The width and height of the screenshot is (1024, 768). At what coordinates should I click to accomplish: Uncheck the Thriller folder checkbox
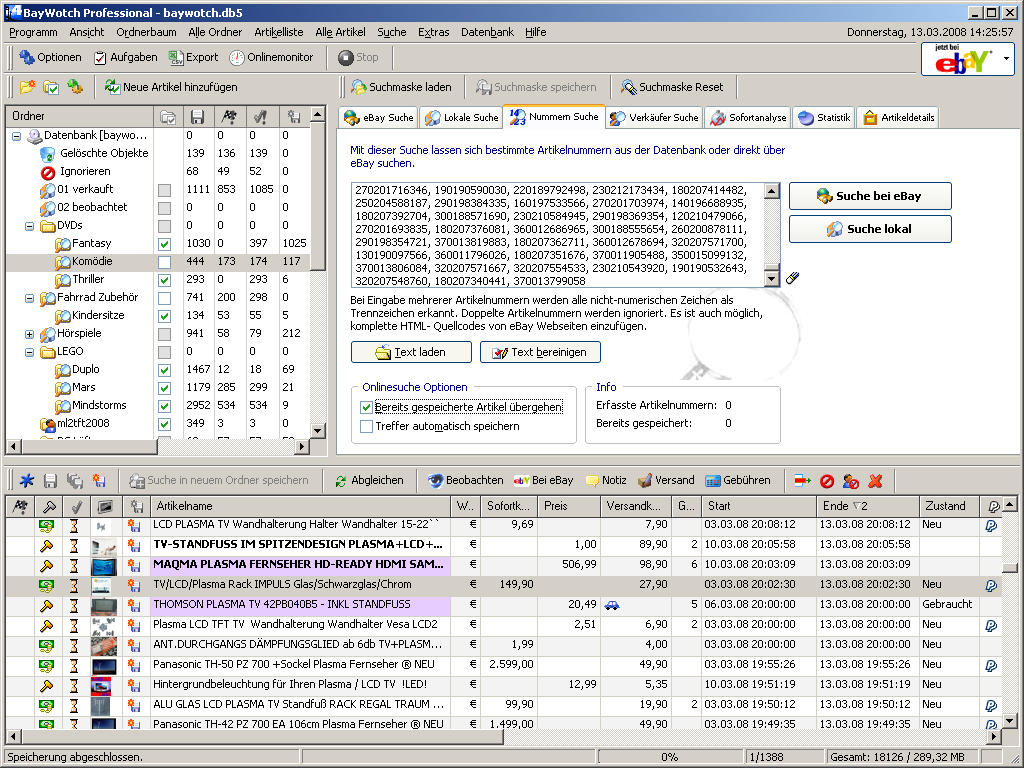pyautogui.click(x=165, y=280)
